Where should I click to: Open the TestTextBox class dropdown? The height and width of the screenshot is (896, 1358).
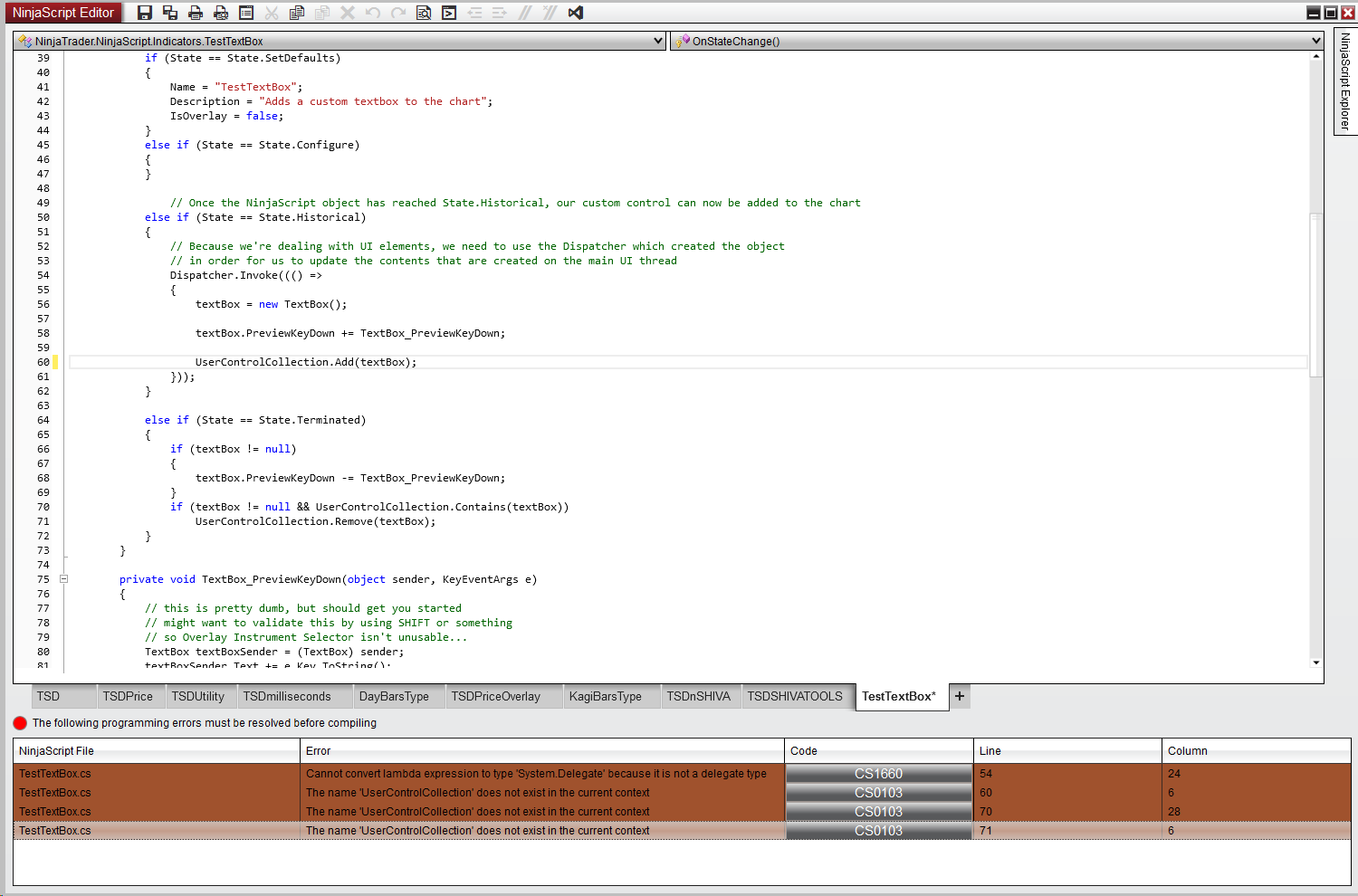point(658,41)
